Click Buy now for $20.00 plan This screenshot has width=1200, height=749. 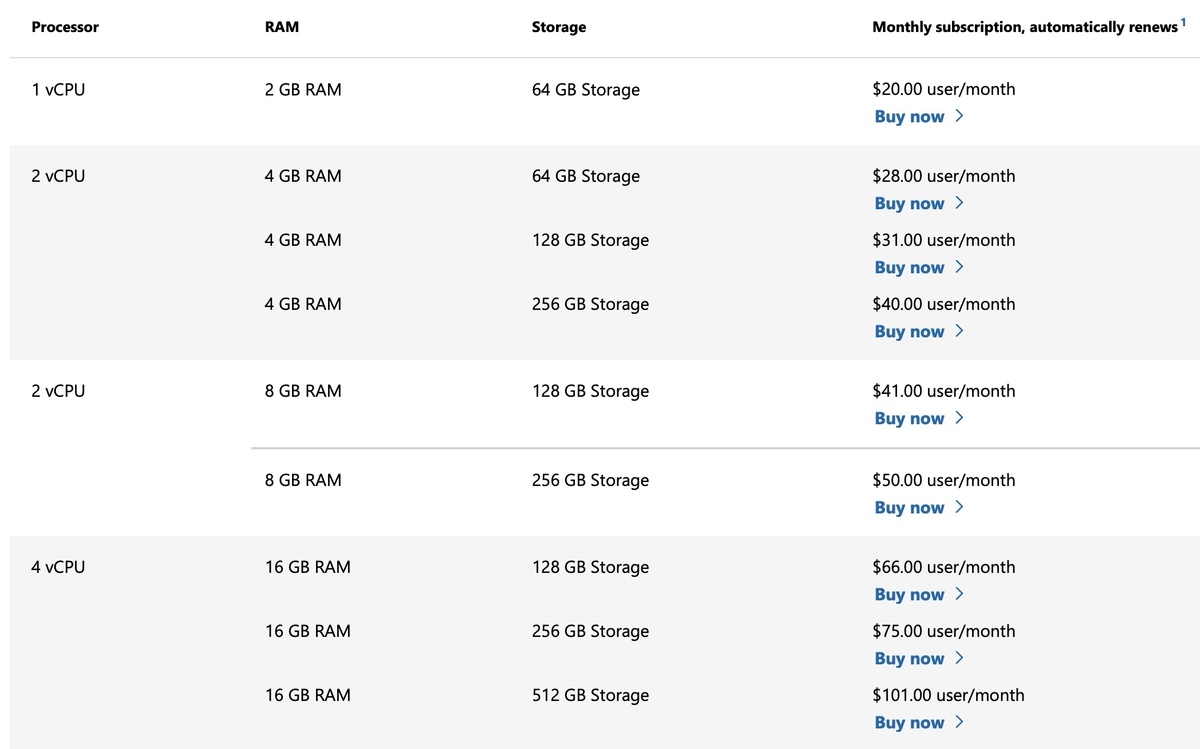click(909, 117)
